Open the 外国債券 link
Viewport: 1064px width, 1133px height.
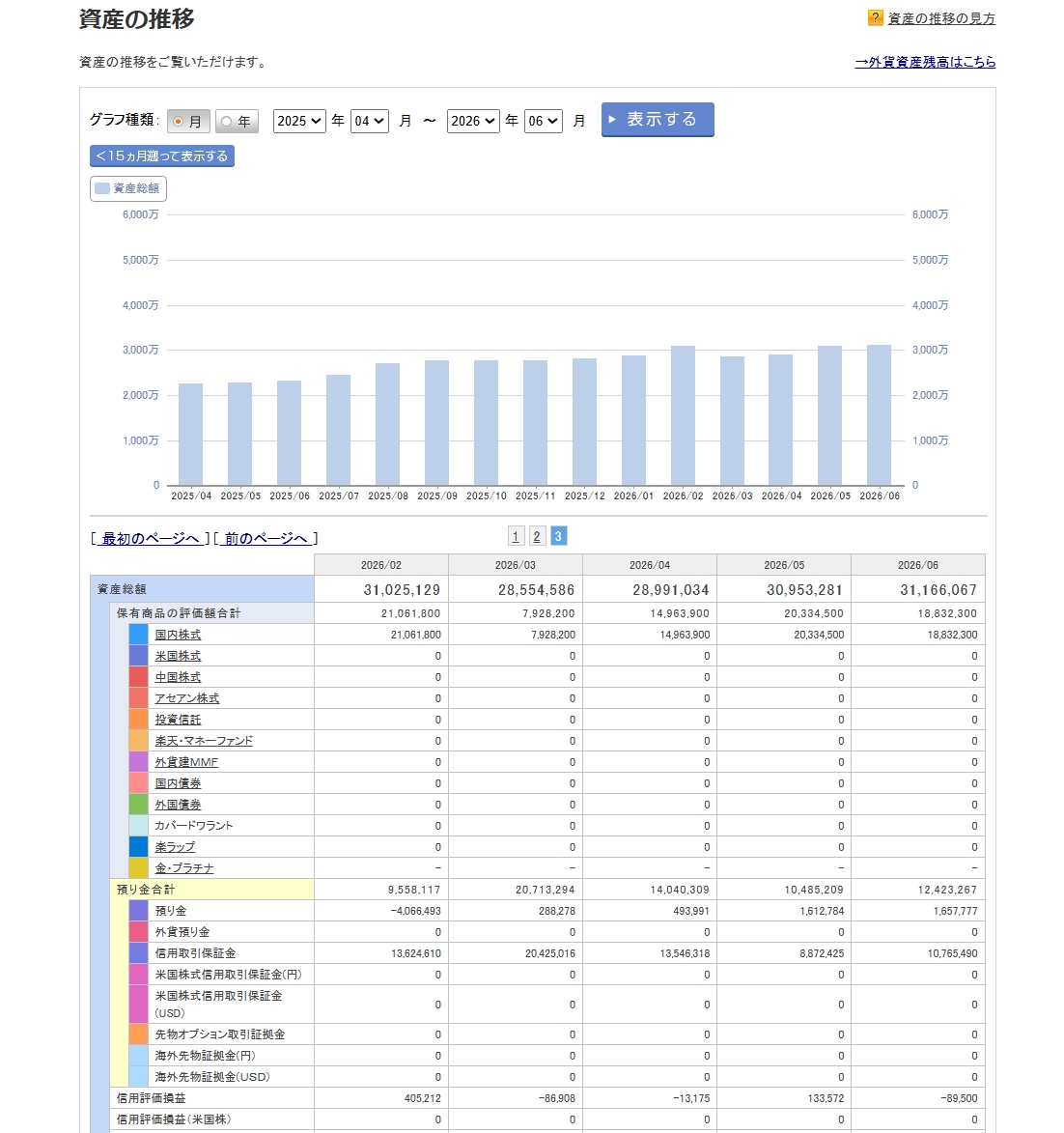(178, 805)
